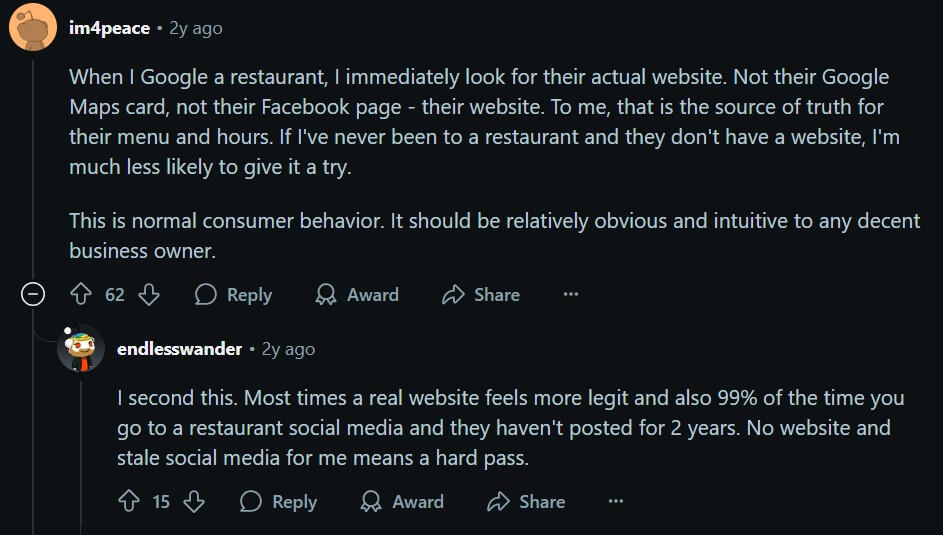This screenshot has height=535, width=943.
Task: Open endlesswander username profile link
Action: [179, 349]
